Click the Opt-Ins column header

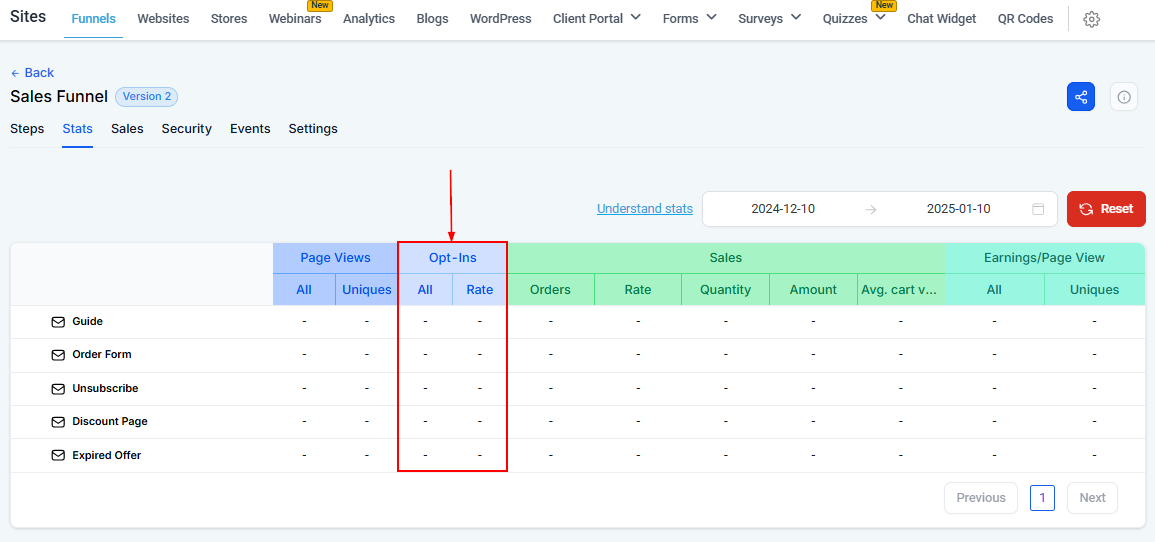pos(453,258)
